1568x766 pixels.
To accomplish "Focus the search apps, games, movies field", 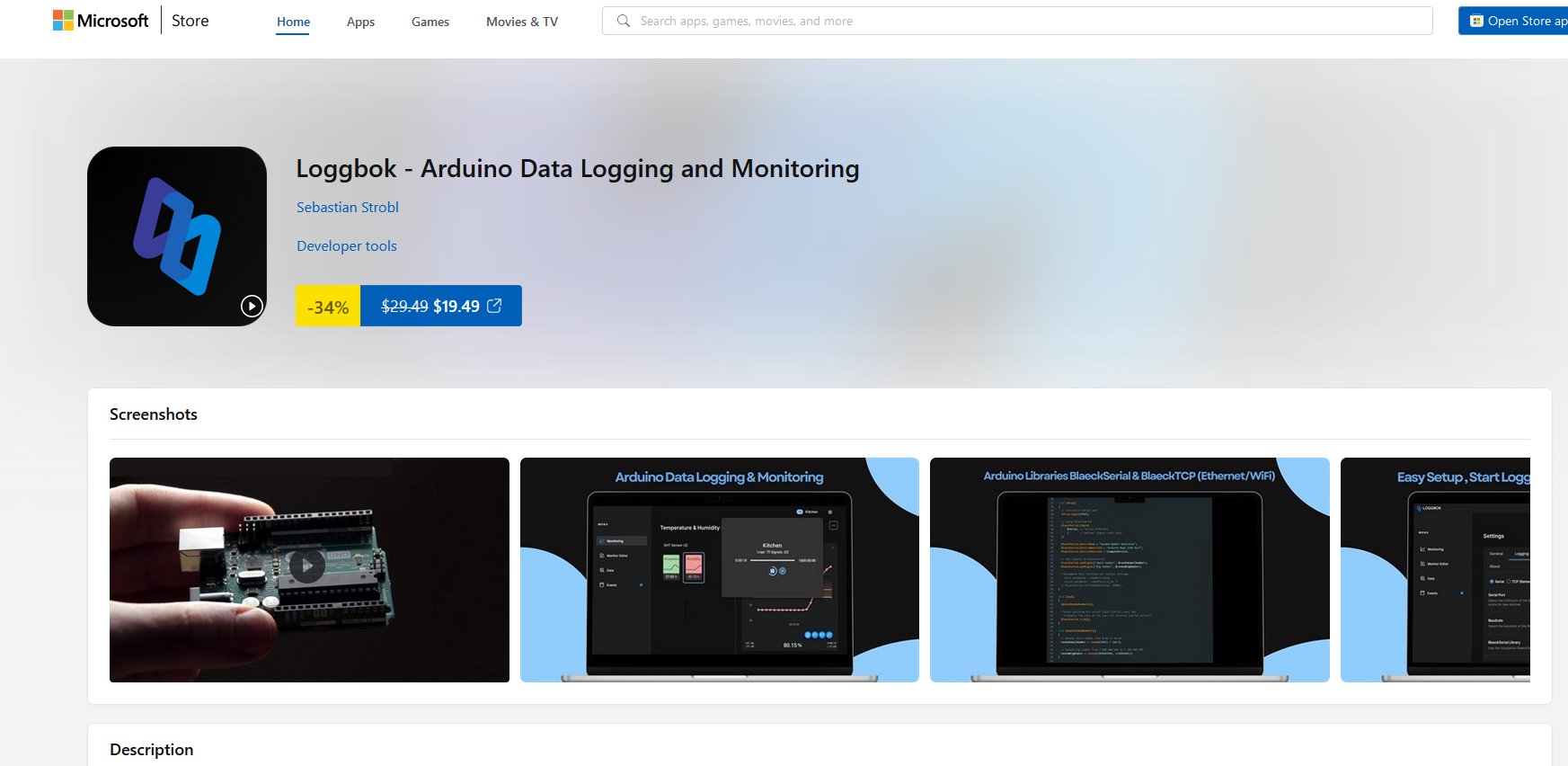I will (x=1024, y=21).
